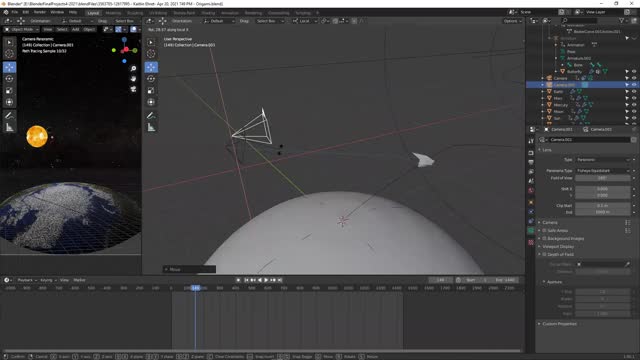This screenshot has width=640, height=360.
Task: Open the Local transform orientation dropdown
Action: [x=304, y=21]
